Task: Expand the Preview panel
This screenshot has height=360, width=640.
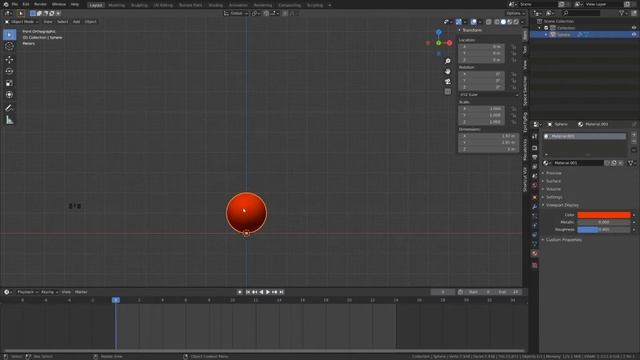Action: click(x=553, y=173)
